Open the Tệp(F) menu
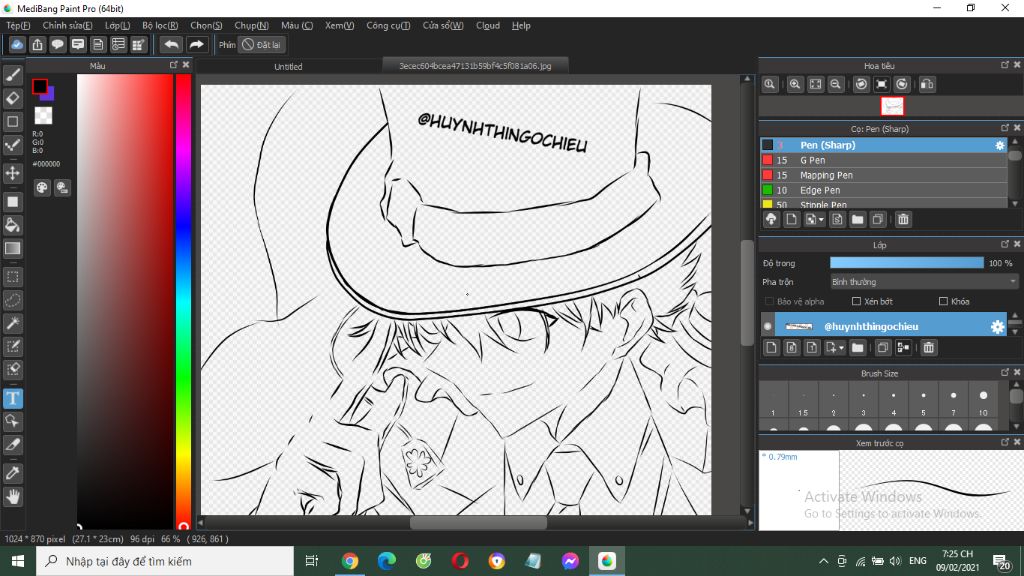This screenshot has width=1024, height=576. coord(18,25)
